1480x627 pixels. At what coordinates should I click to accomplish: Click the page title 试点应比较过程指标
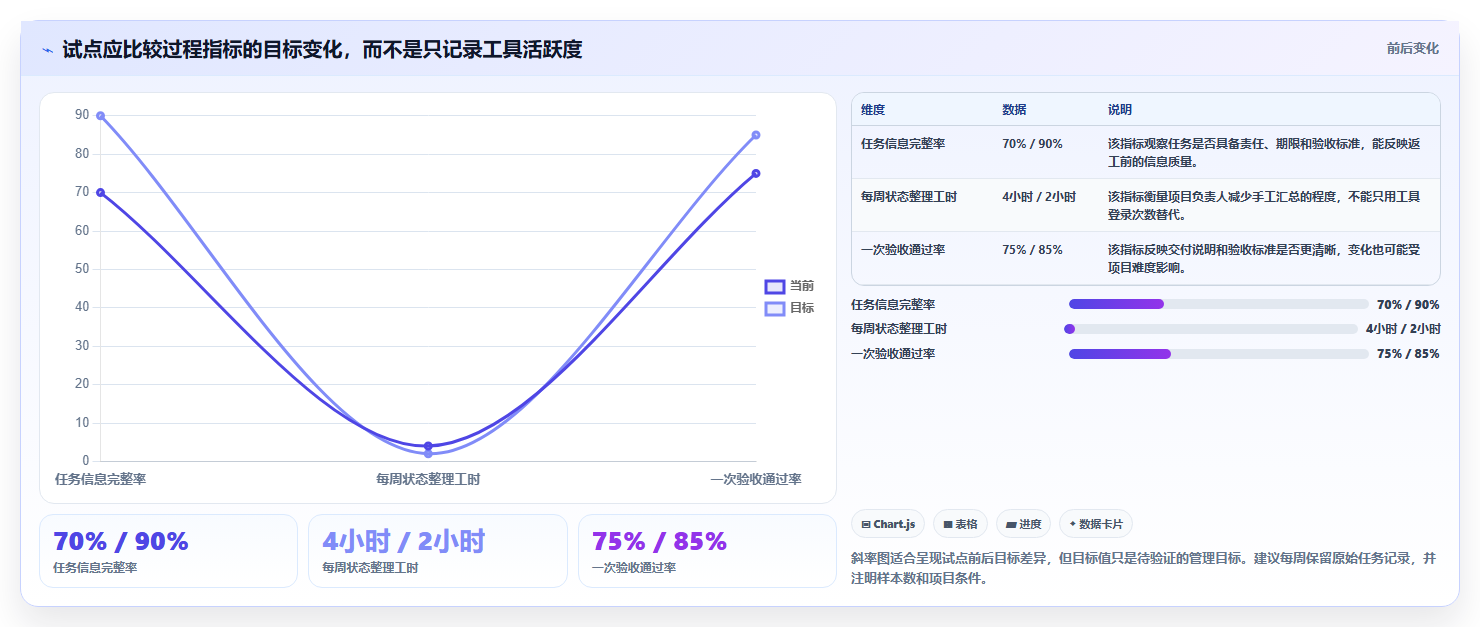point(322,49)
